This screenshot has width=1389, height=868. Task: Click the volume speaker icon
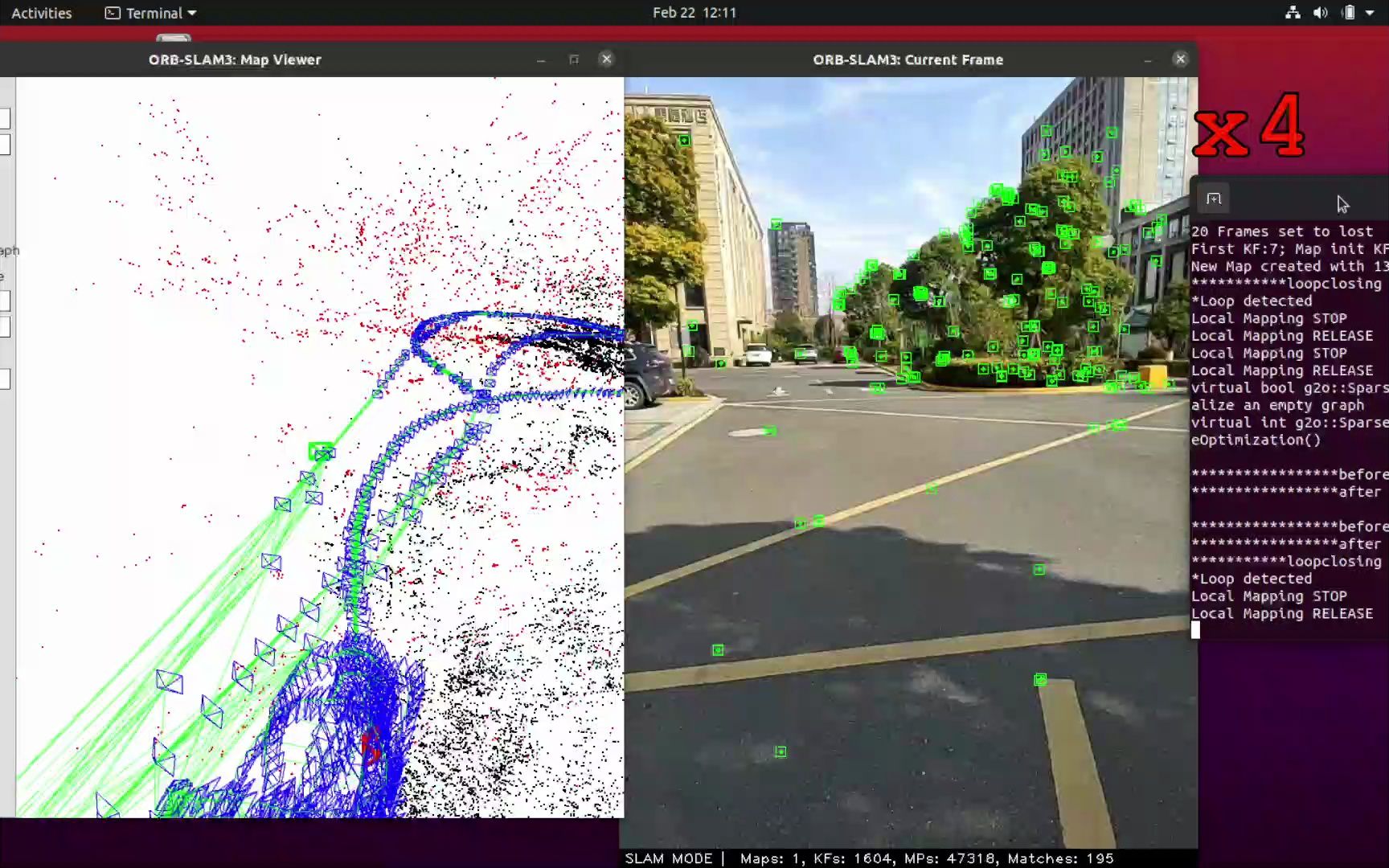(x=1320, y=13)
